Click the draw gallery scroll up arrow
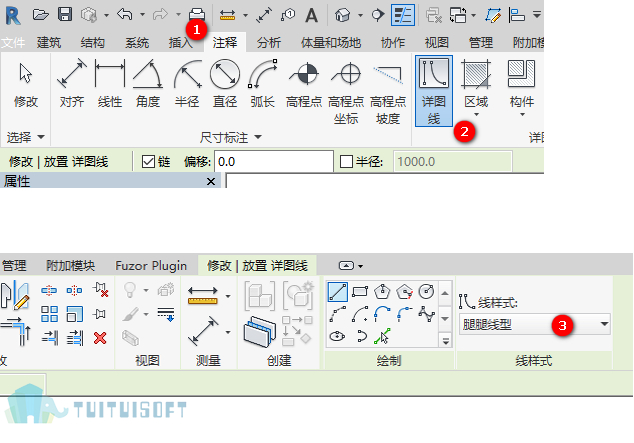 point(445,293)
